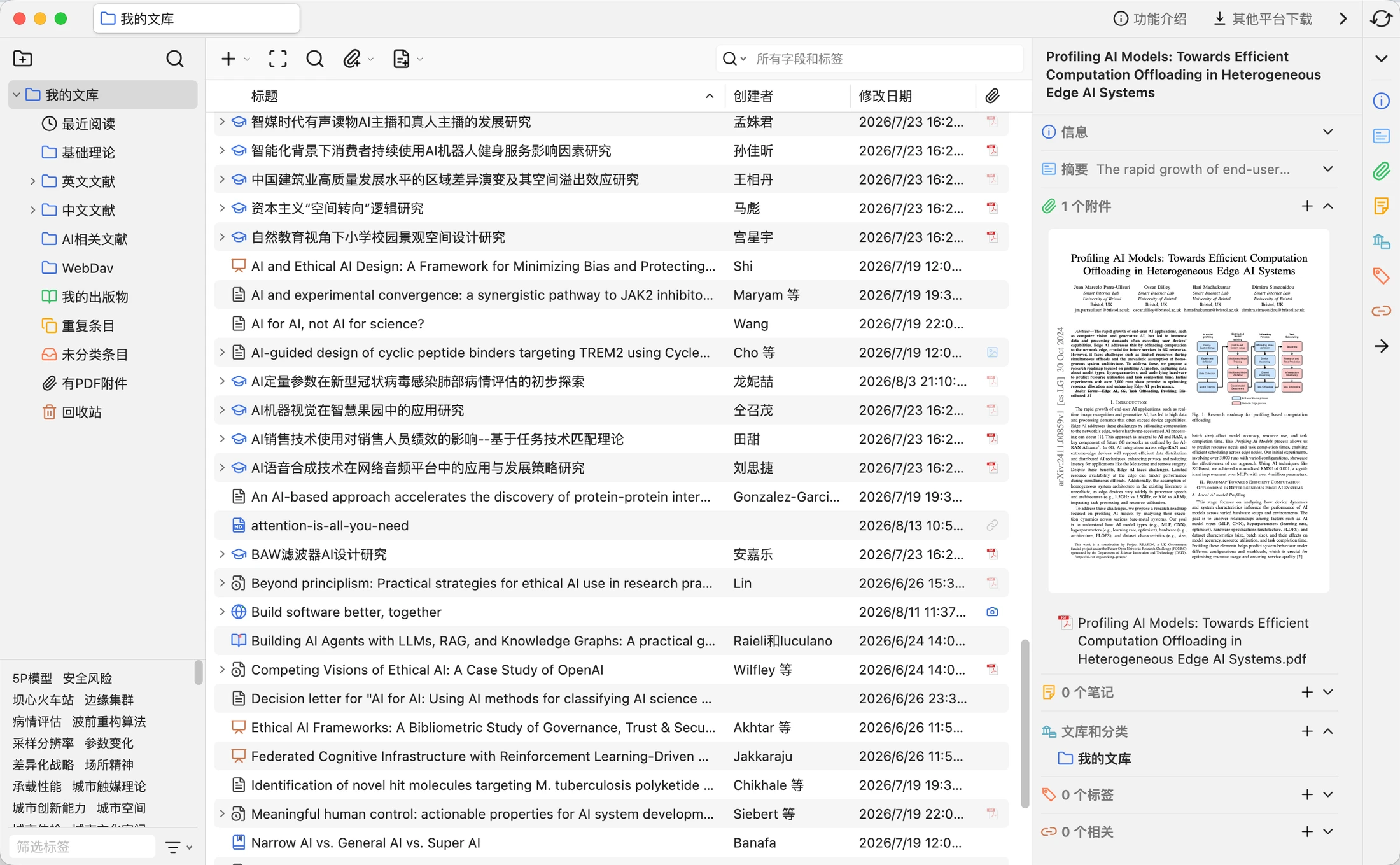
Task: Click the 功能介绍 button
Action: 1150,18
